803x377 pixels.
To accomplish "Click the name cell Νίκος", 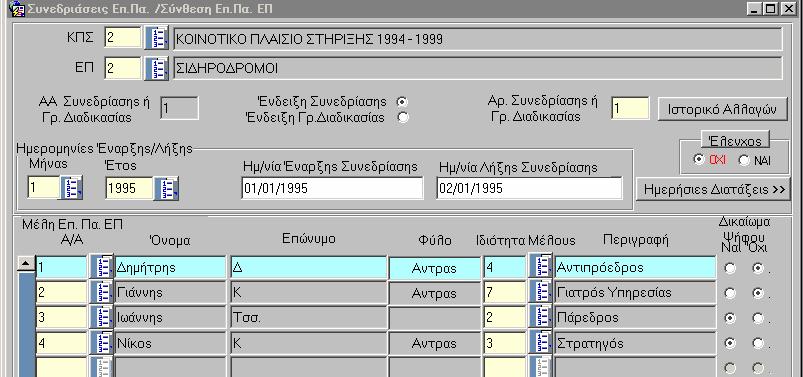I will click(x=170, y=342).
